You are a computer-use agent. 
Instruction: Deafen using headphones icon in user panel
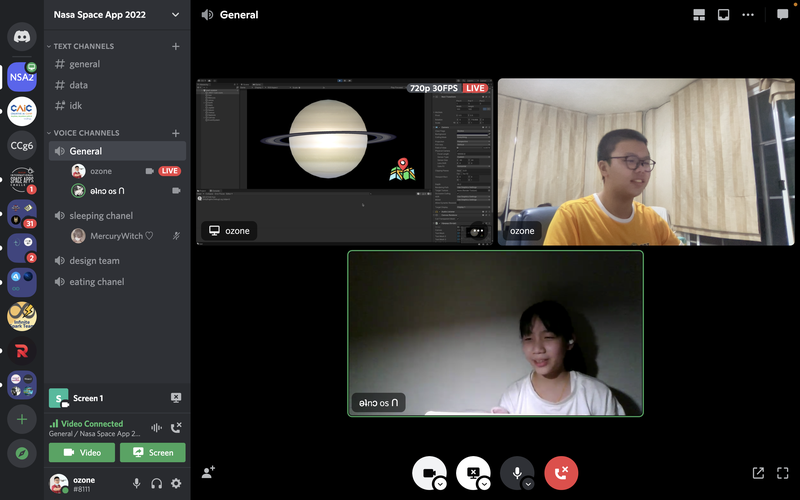coord(156,483)
